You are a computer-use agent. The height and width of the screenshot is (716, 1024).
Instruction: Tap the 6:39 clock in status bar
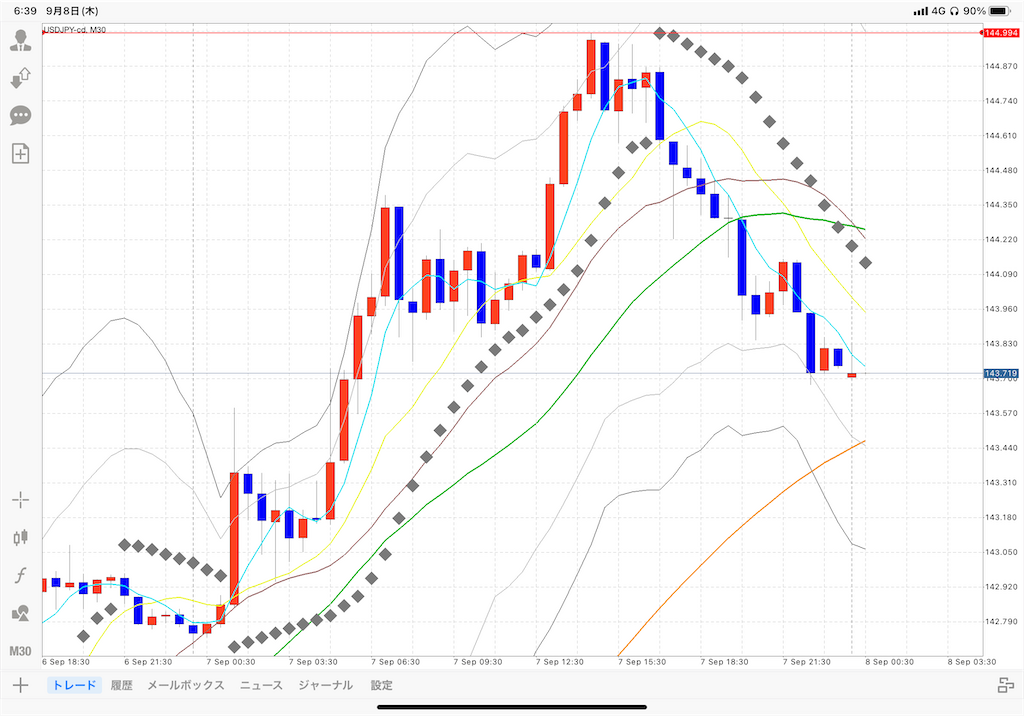(25, 11)
